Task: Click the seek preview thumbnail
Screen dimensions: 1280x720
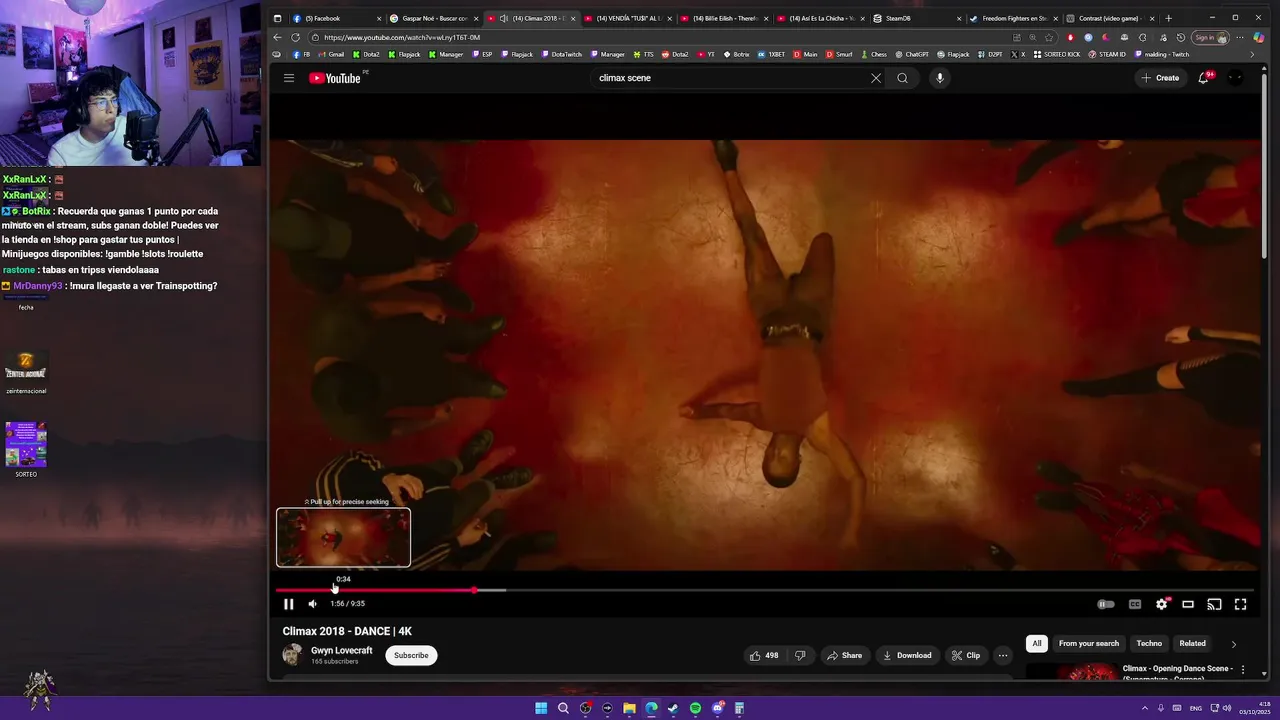Action: pyautogui.click(x=343, y=538)
